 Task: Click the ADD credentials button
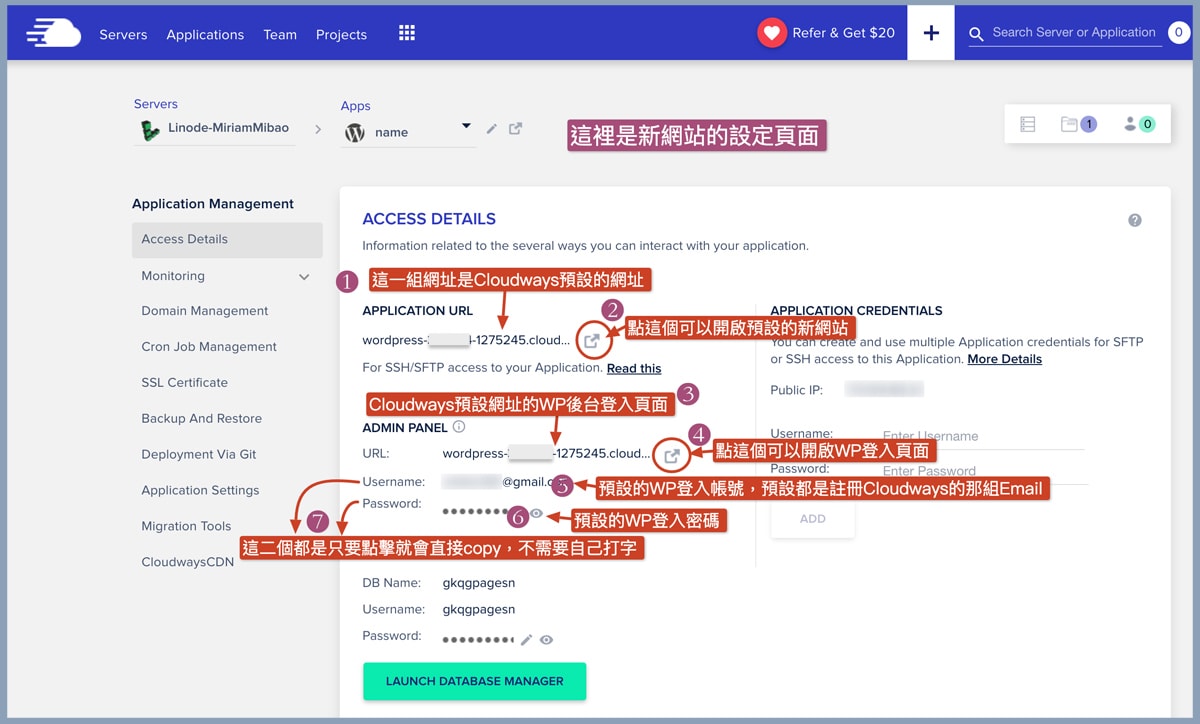coord(812,519)
